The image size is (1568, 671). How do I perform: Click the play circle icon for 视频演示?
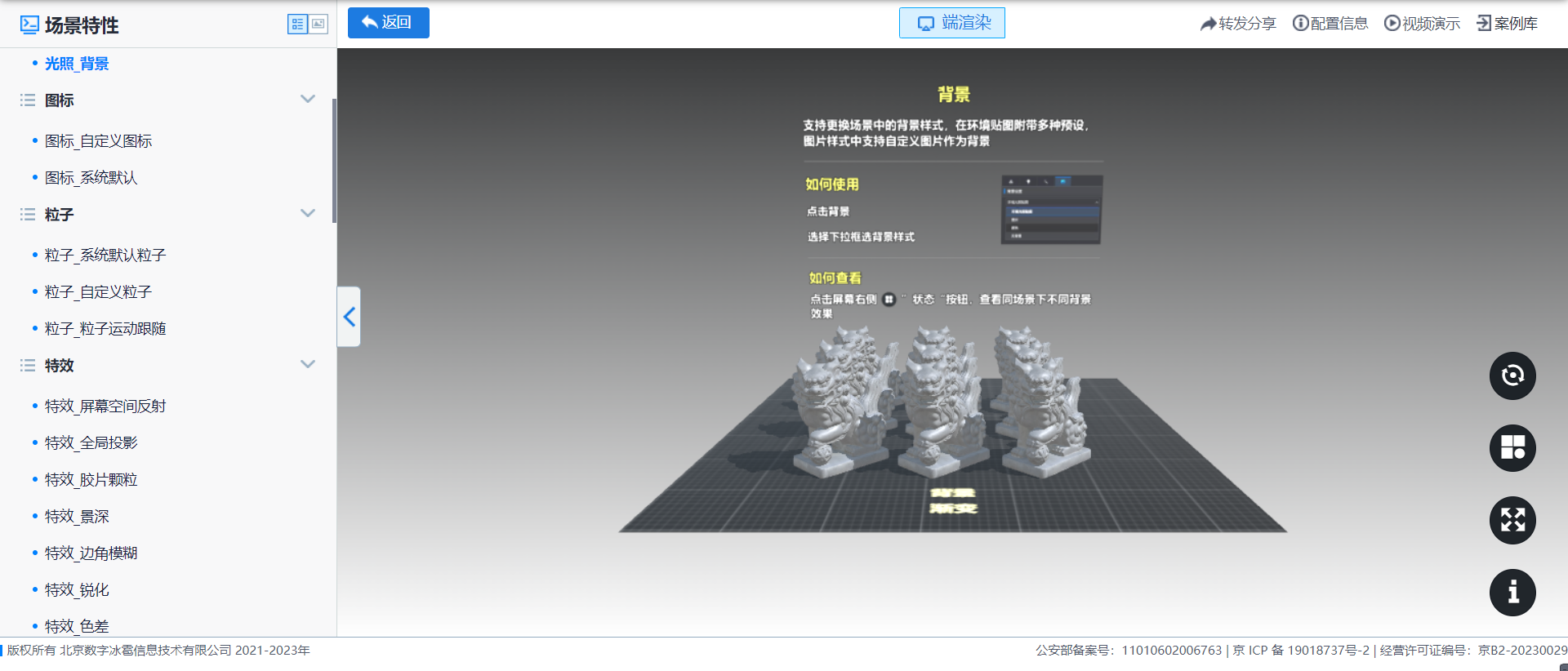coord(1392,23)
